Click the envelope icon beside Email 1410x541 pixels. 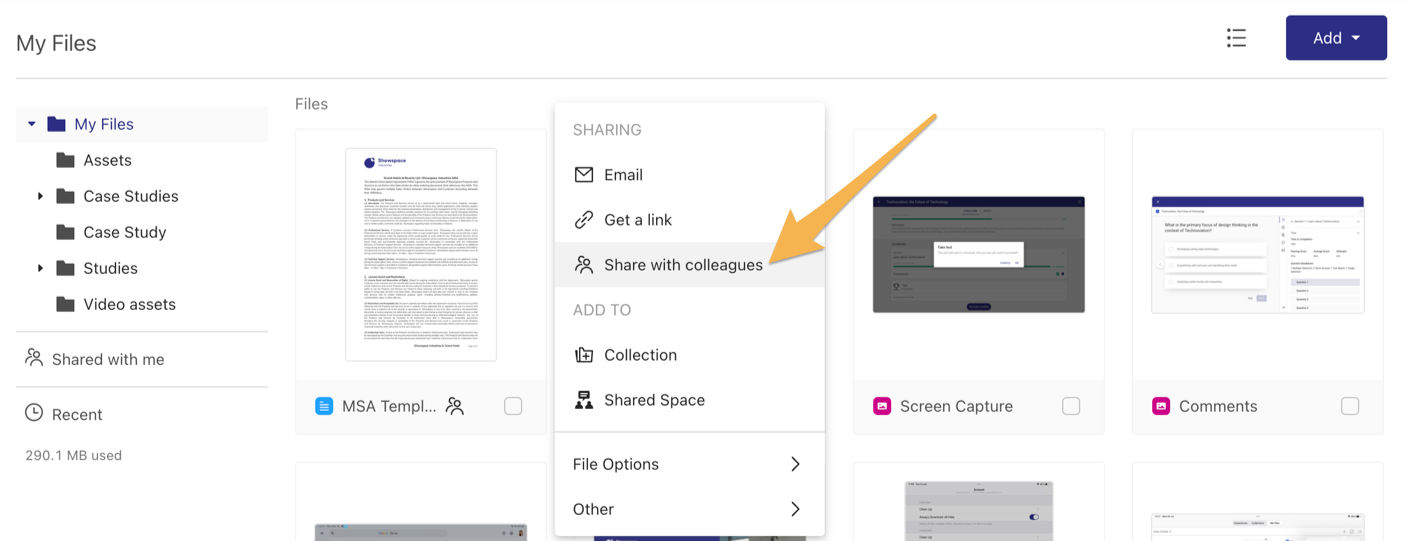[x=584, y=175]
